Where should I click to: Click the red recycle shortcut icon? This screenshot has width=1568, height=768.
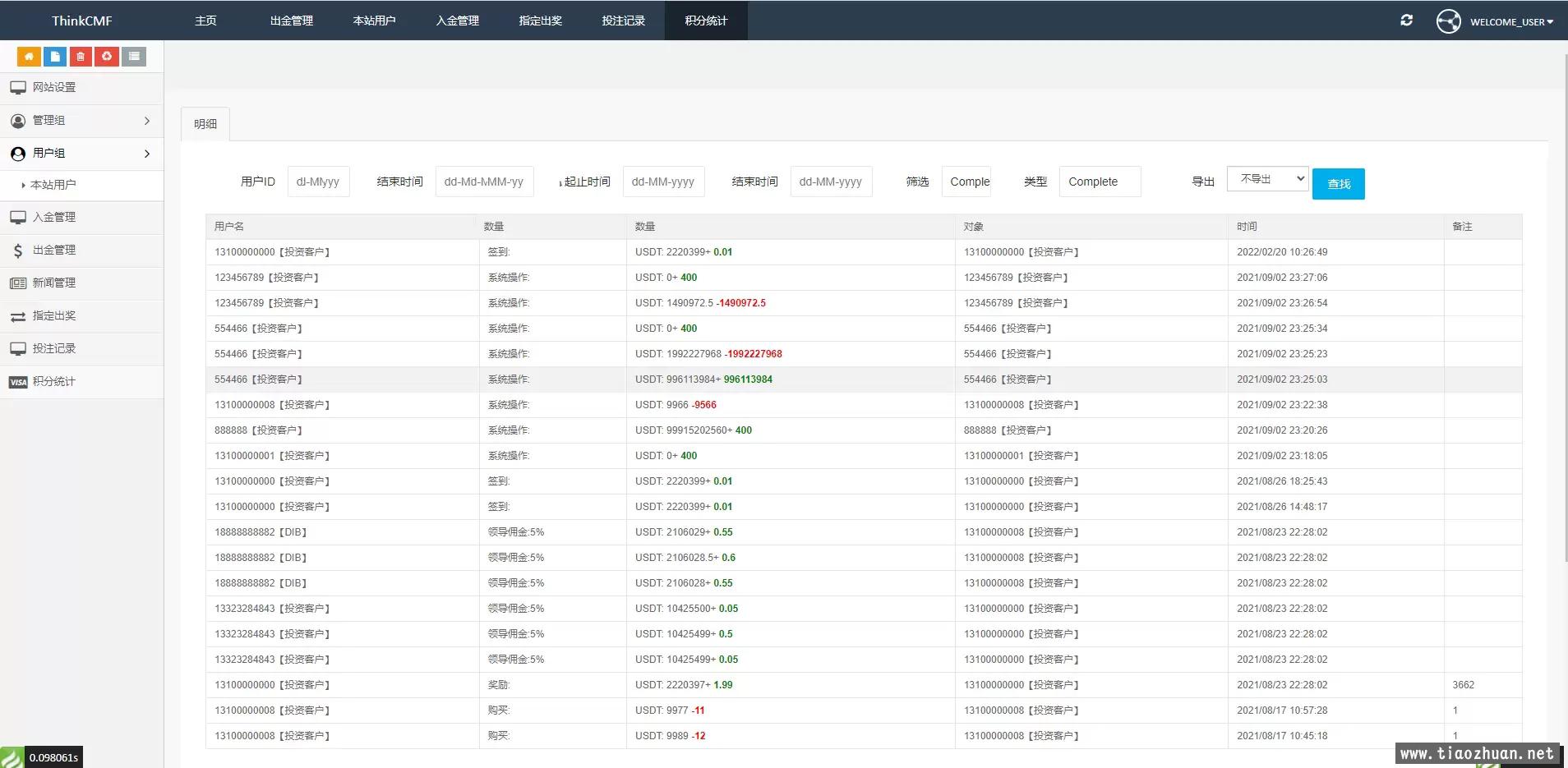(107, 56)
